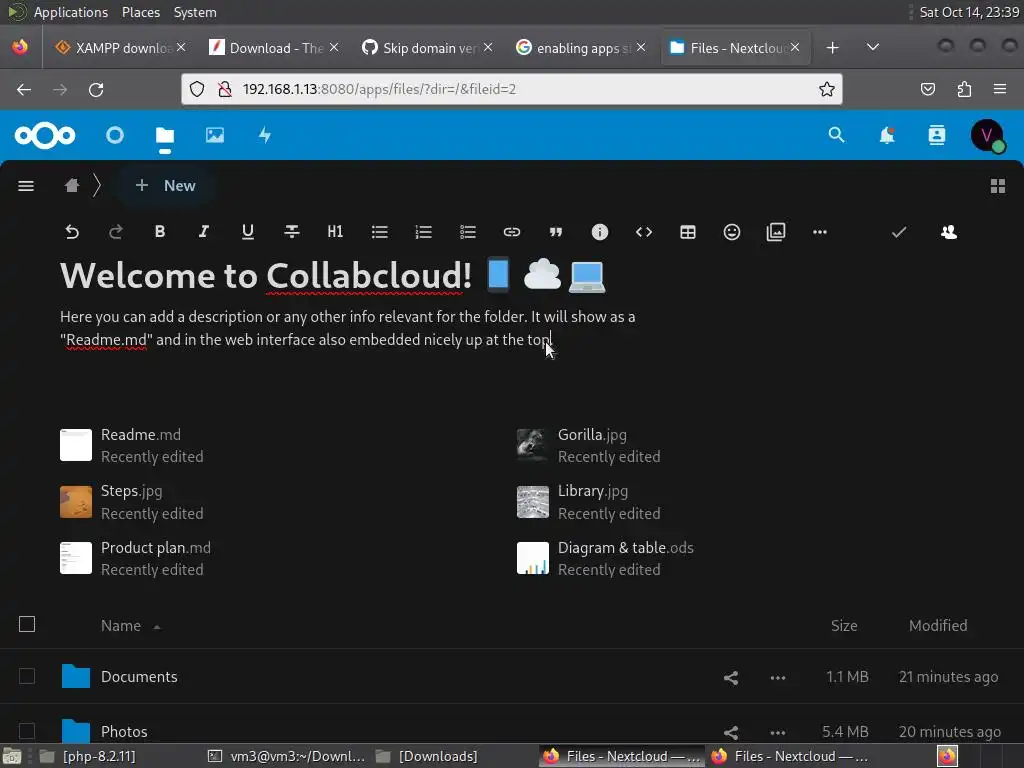Toggle bold formatting
The image size is (1024, 768).
(x=160, y=232)
